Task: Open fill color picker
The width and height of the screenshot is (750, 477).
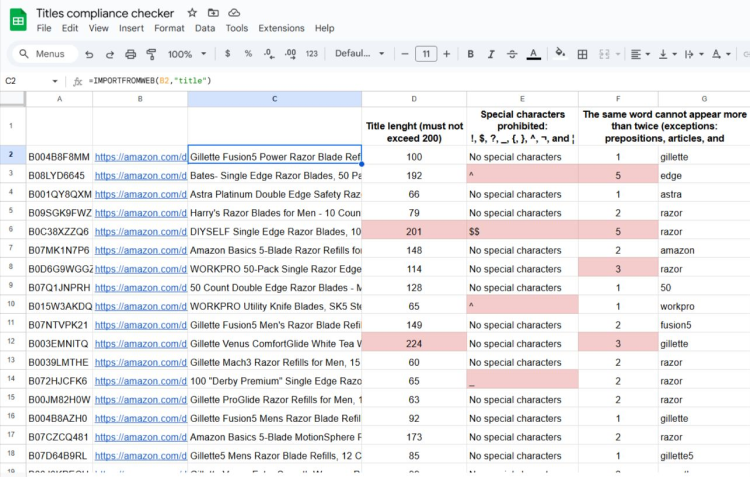Action: point(560,54)
